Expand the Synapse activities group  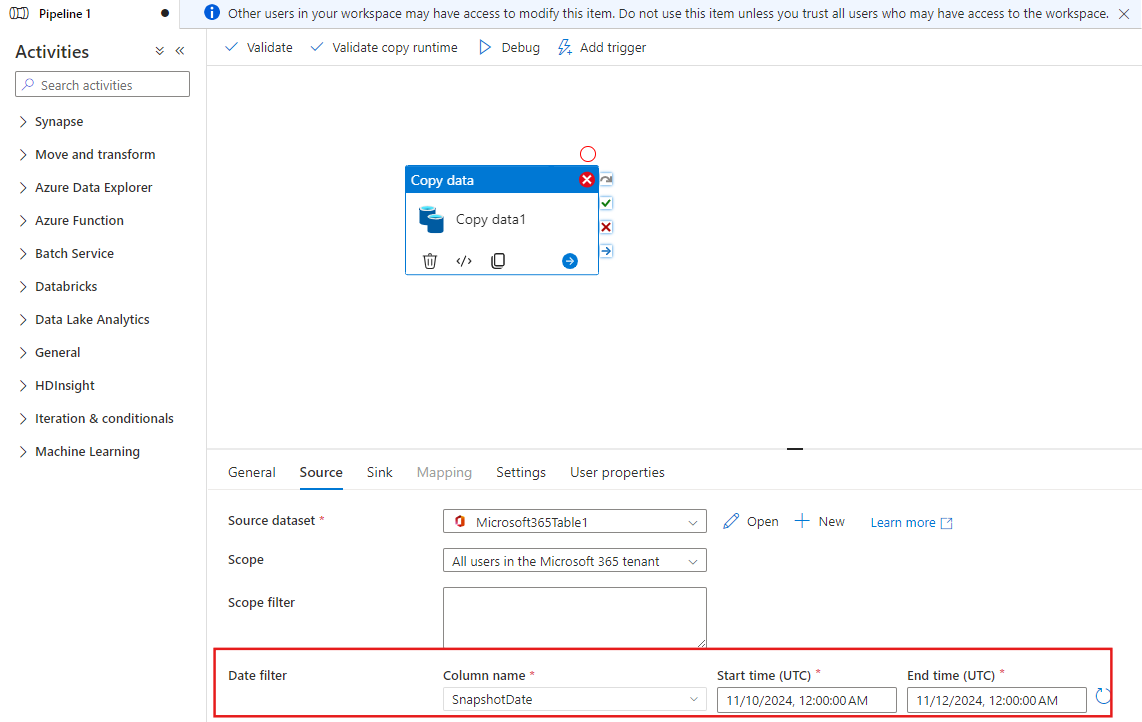51,122
